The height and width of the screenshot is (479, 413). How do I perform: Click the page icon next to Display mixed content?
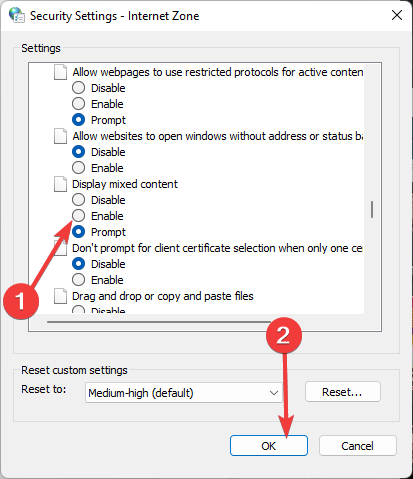60,184
